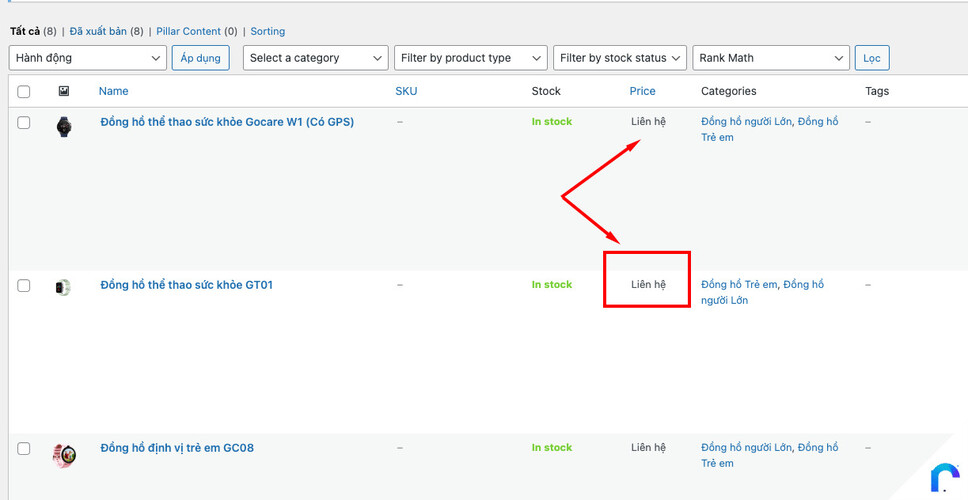Open the Filter by product type dropdown
The width and height of the screenshot is (968, 500).
tap(470, 58)
